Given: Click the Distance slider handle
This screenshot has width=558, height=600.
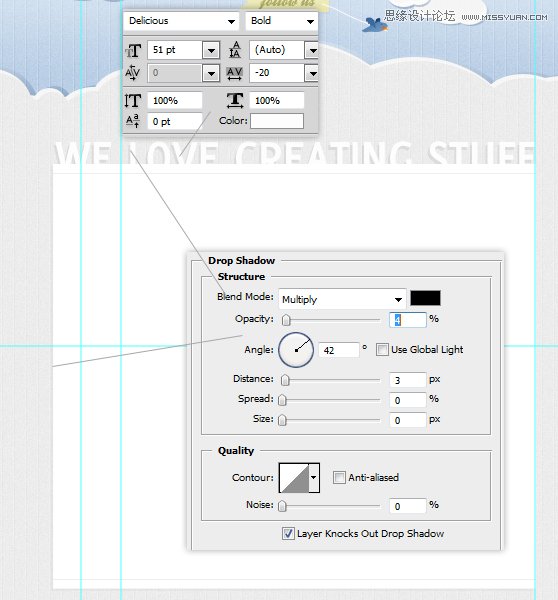Looking at the screenshot, I should click(285, 380).
